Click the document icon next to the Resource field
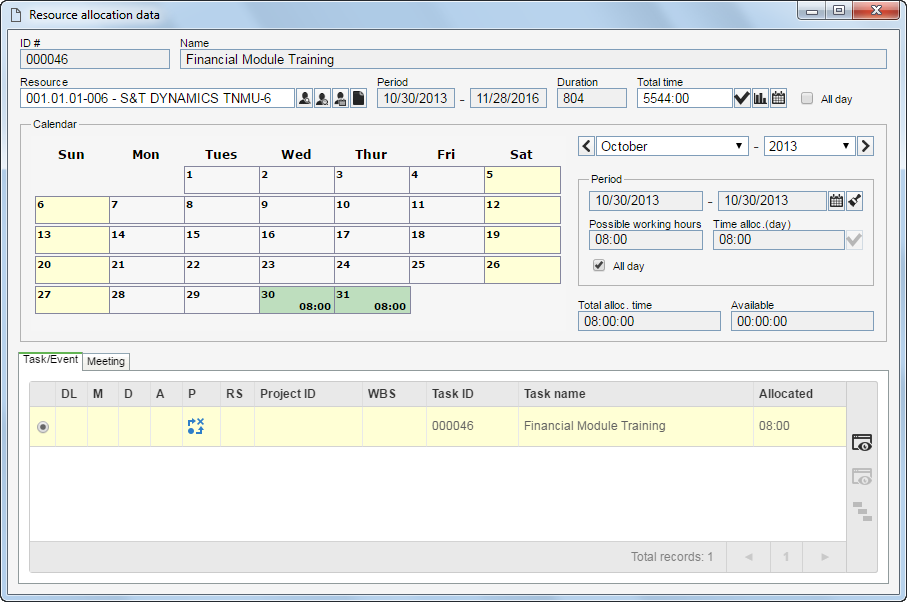 (x=358, y=98)
